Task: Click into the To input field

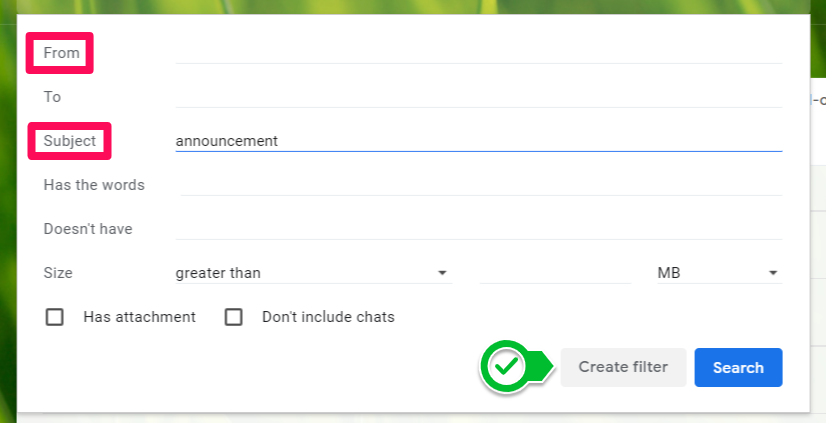Action: coord(478,97)
